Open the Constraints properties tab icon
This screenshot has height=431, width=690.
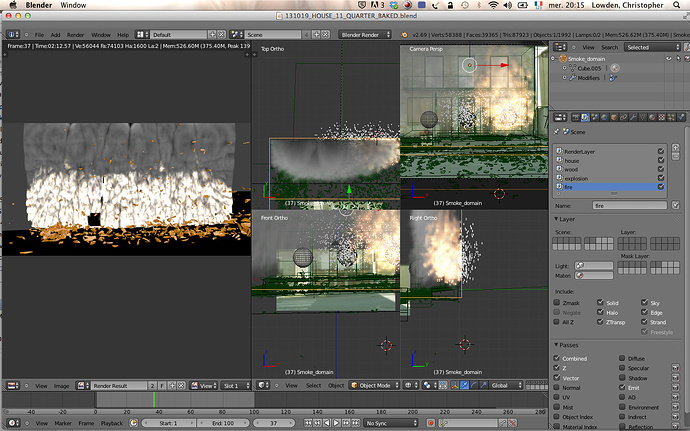pos(624,117)
